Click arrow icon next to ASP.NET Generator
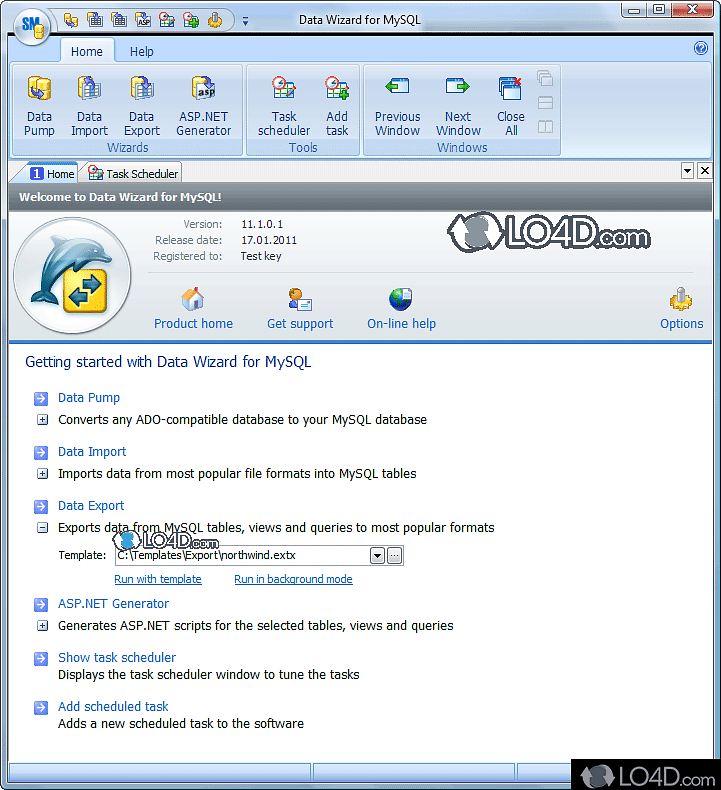 click(41, 604)
